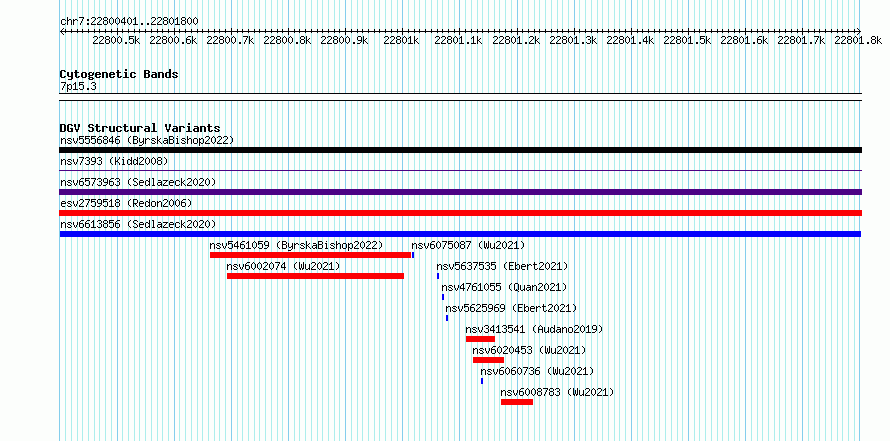The image size is (890, 441).
Task: Click the 22800.5k ruler tick label
Action: (x=116, y=40)
